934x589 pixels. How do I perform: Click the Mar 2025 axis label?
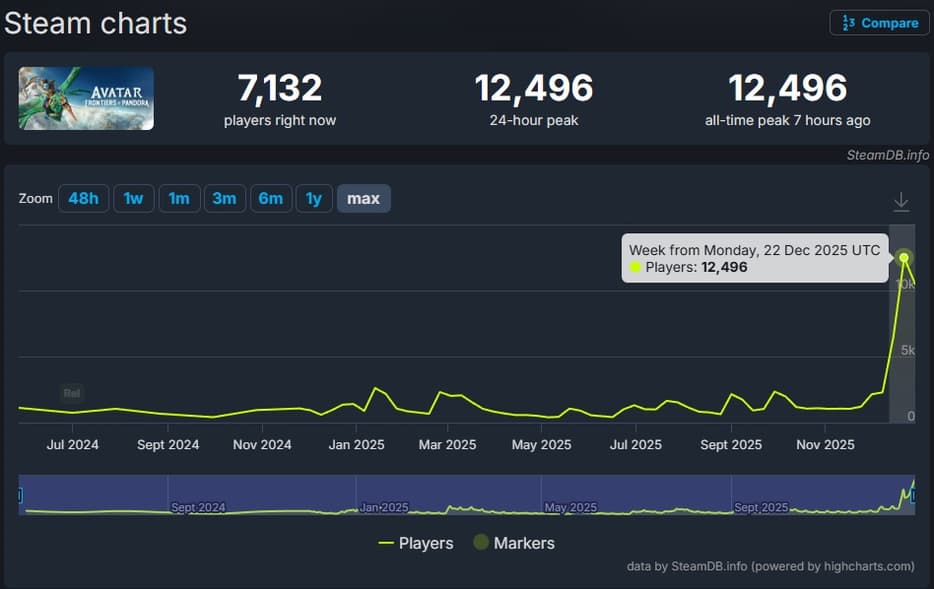(447, 445)
